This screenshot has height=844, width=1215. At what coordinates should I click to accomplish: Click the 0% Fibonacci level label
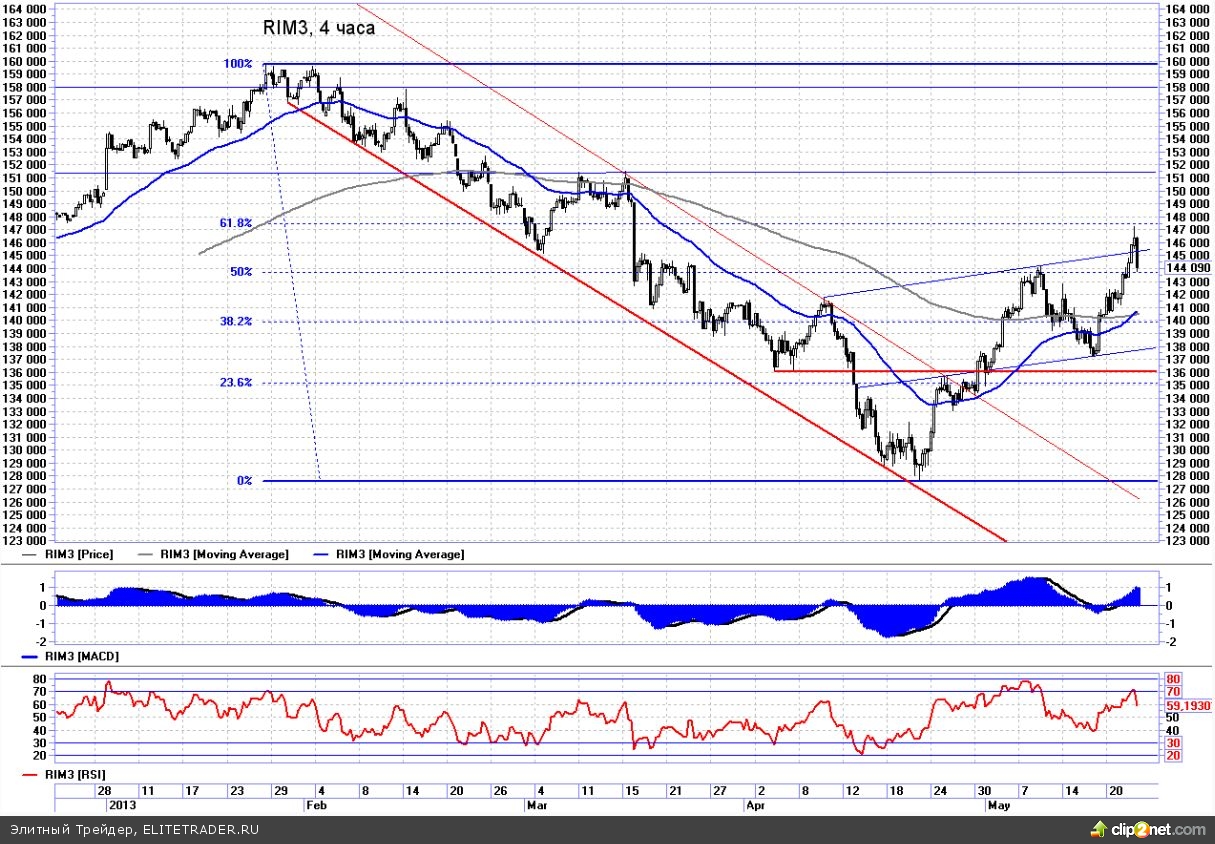click(x=244, y=481)
